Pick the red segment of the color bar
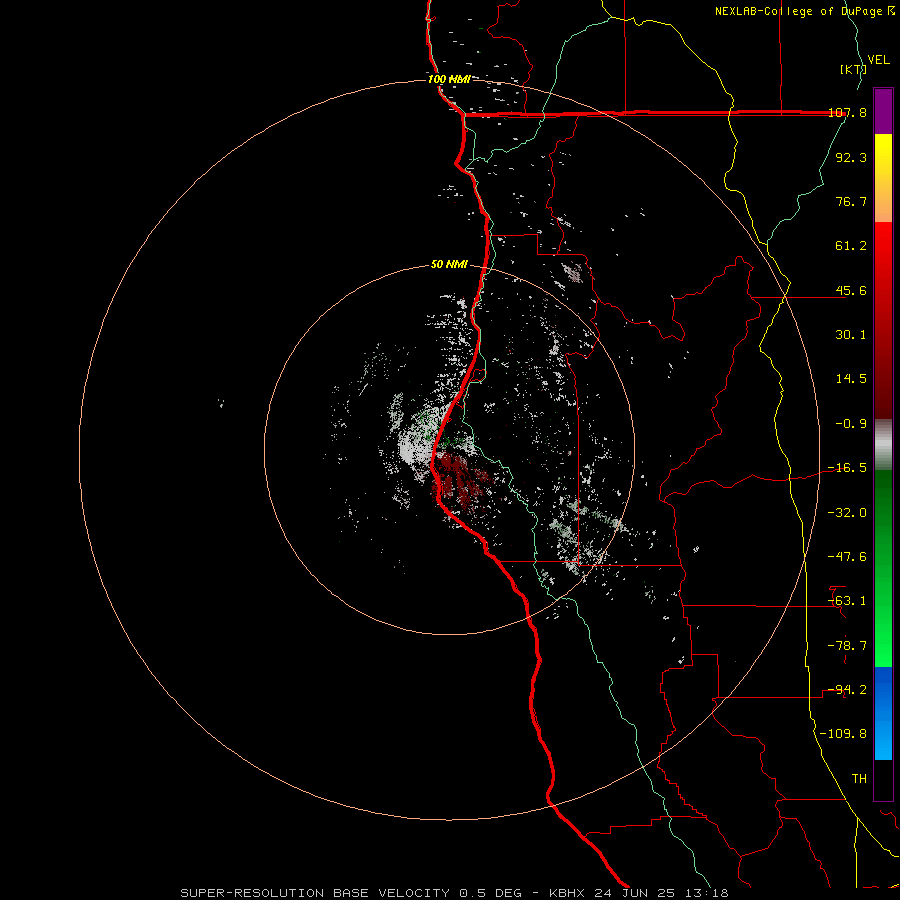 click(883, 320)
